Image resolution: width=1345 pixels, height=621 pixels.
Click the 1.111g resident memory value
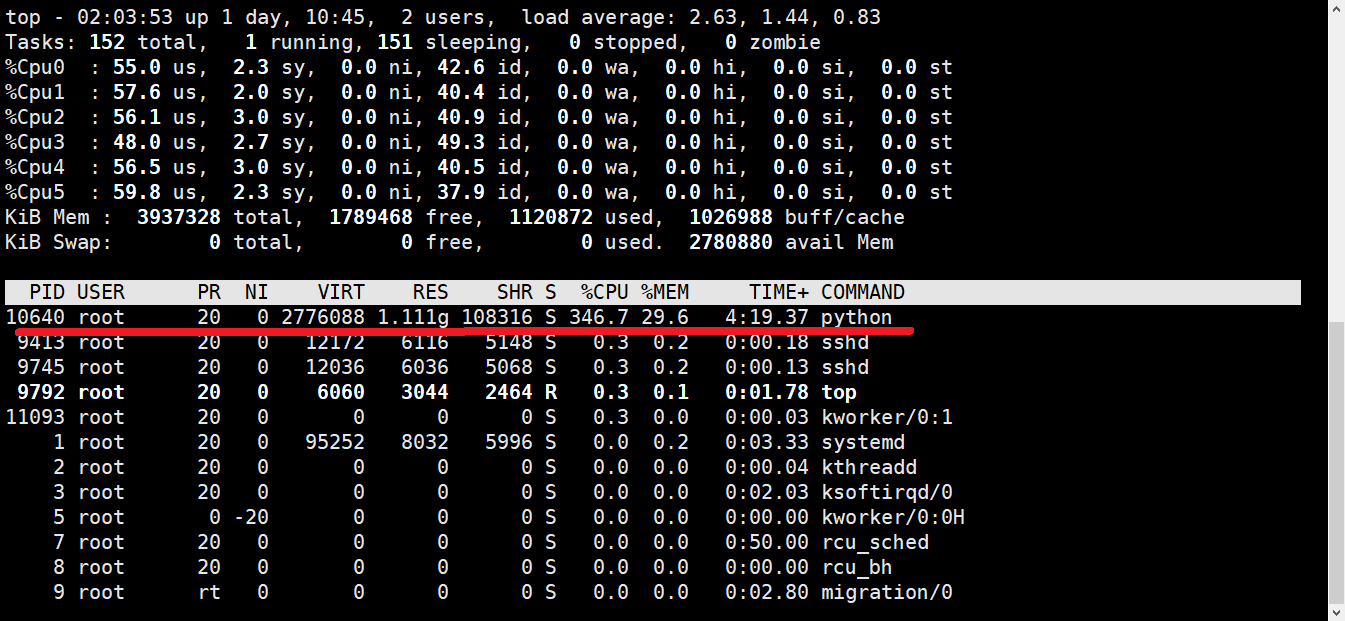pos(413,317)
